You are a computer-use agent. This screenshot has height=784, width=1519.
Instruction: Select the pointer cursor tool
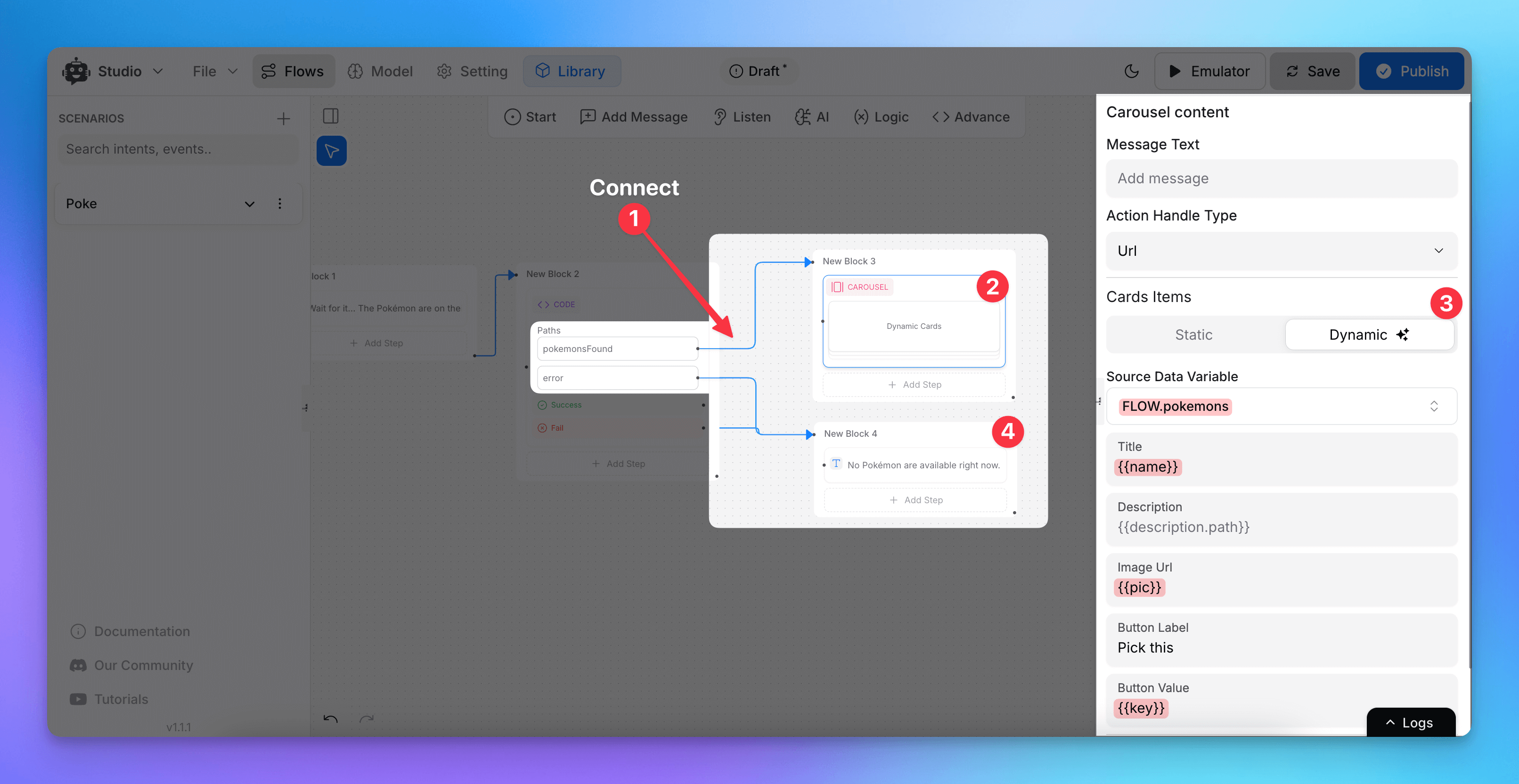(331, 151)
